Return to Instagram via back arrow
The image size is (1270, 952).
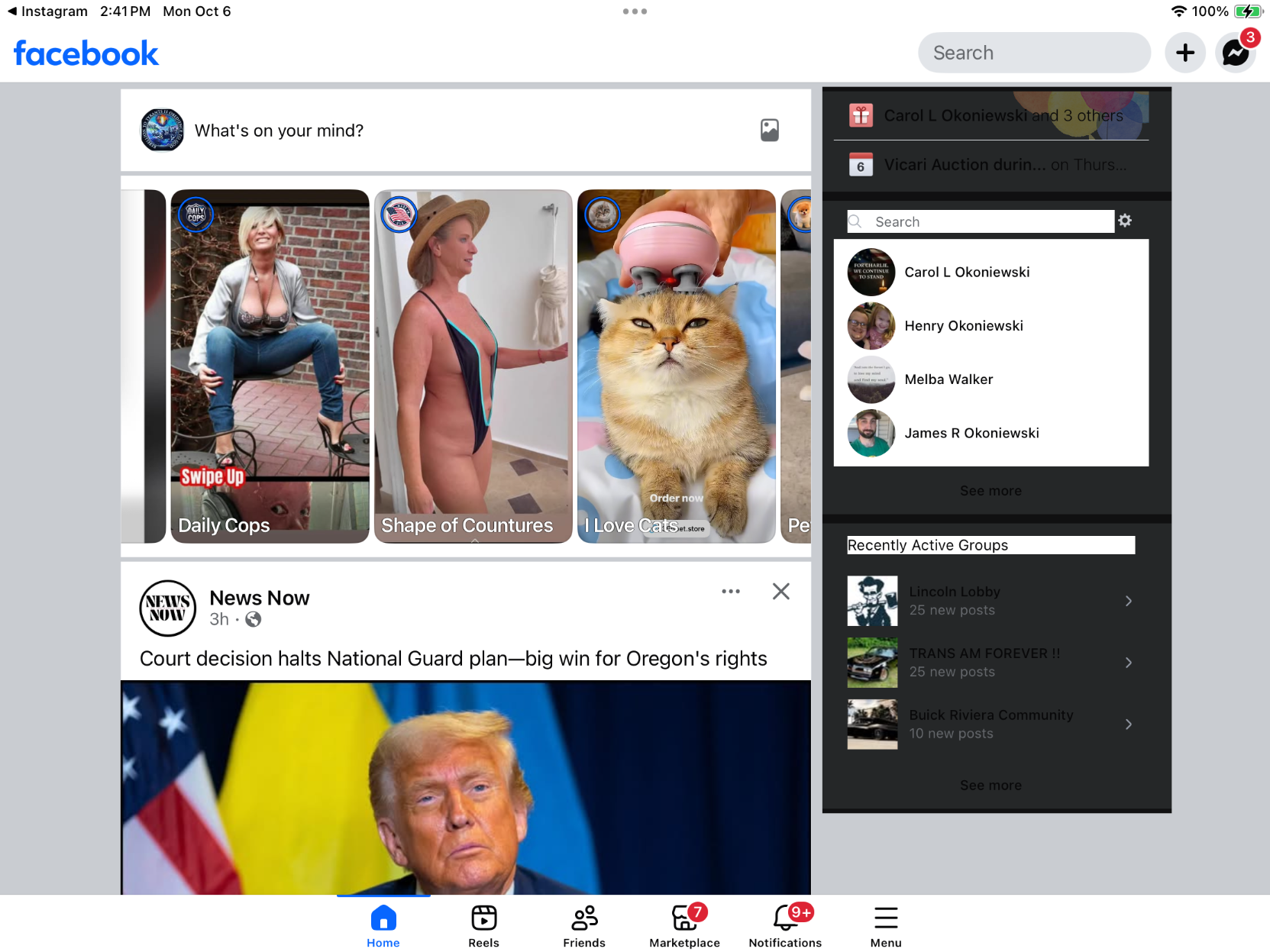(12, 11)
